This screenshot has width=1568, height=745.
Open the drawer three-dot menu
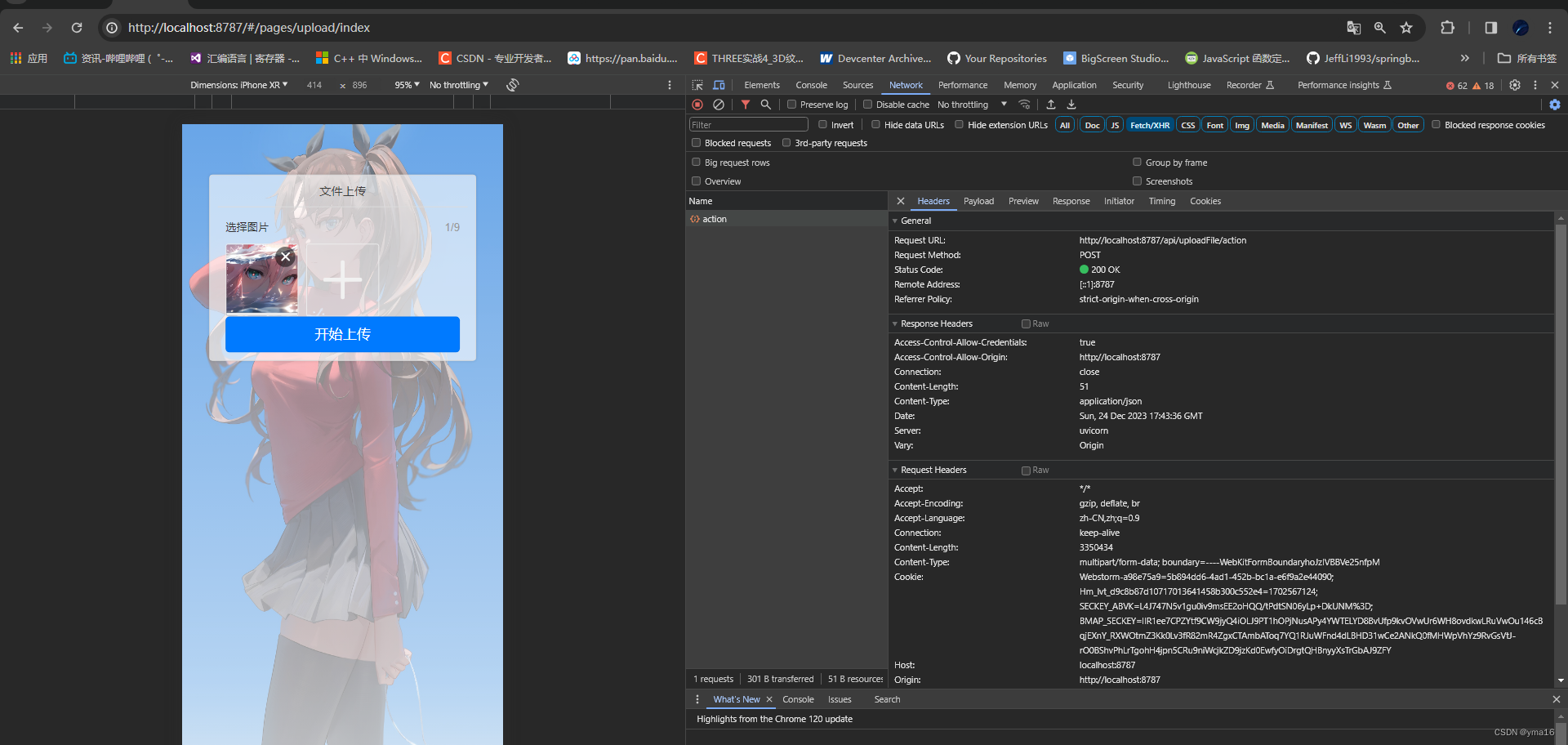[x=697, y=699]
